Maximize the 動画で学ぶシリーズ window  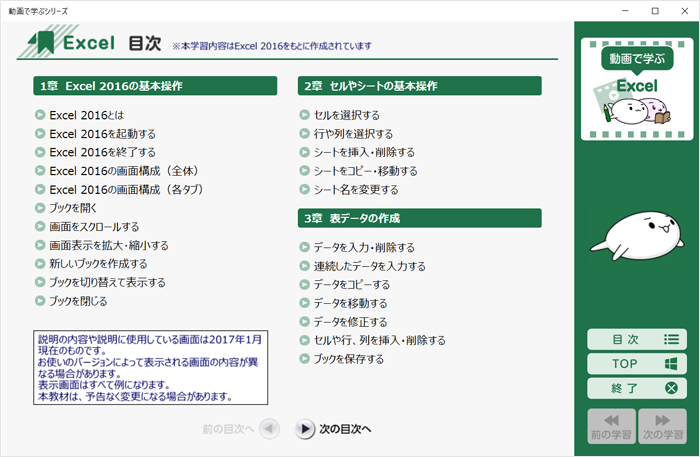point(655,11)
